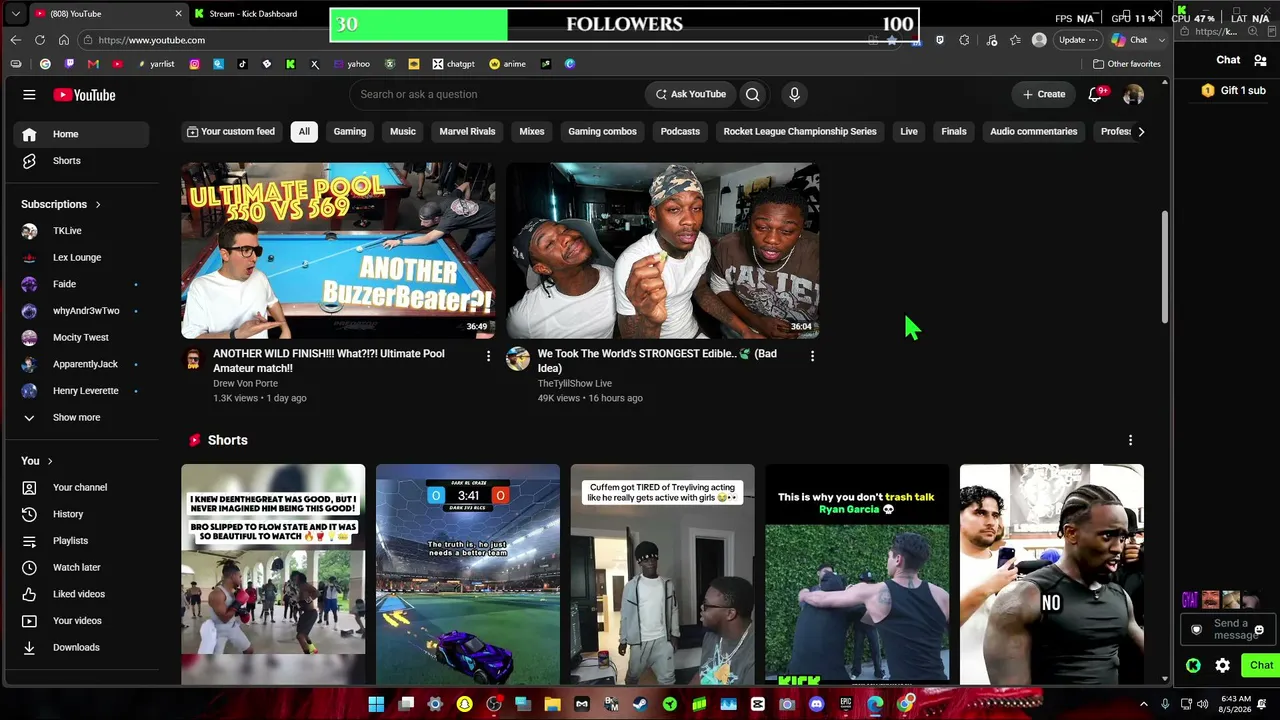Open the TikTok bookmark
The width and height of the screenshot is (1280, 720).
242,64
